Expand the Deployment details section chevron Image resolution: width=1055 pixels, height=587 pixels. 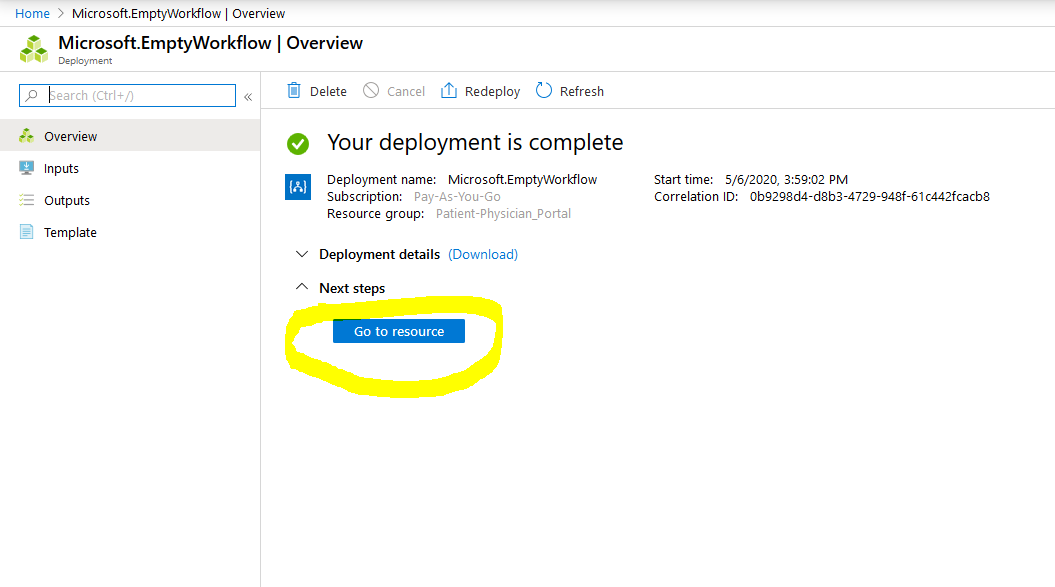click(302, 254)
